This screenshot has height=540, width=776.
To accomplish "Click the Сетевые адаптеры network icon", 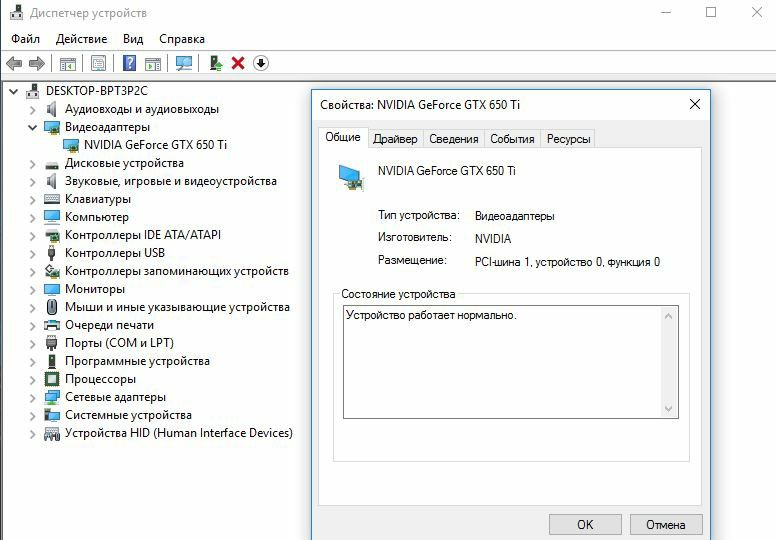I will click(51, 397).
